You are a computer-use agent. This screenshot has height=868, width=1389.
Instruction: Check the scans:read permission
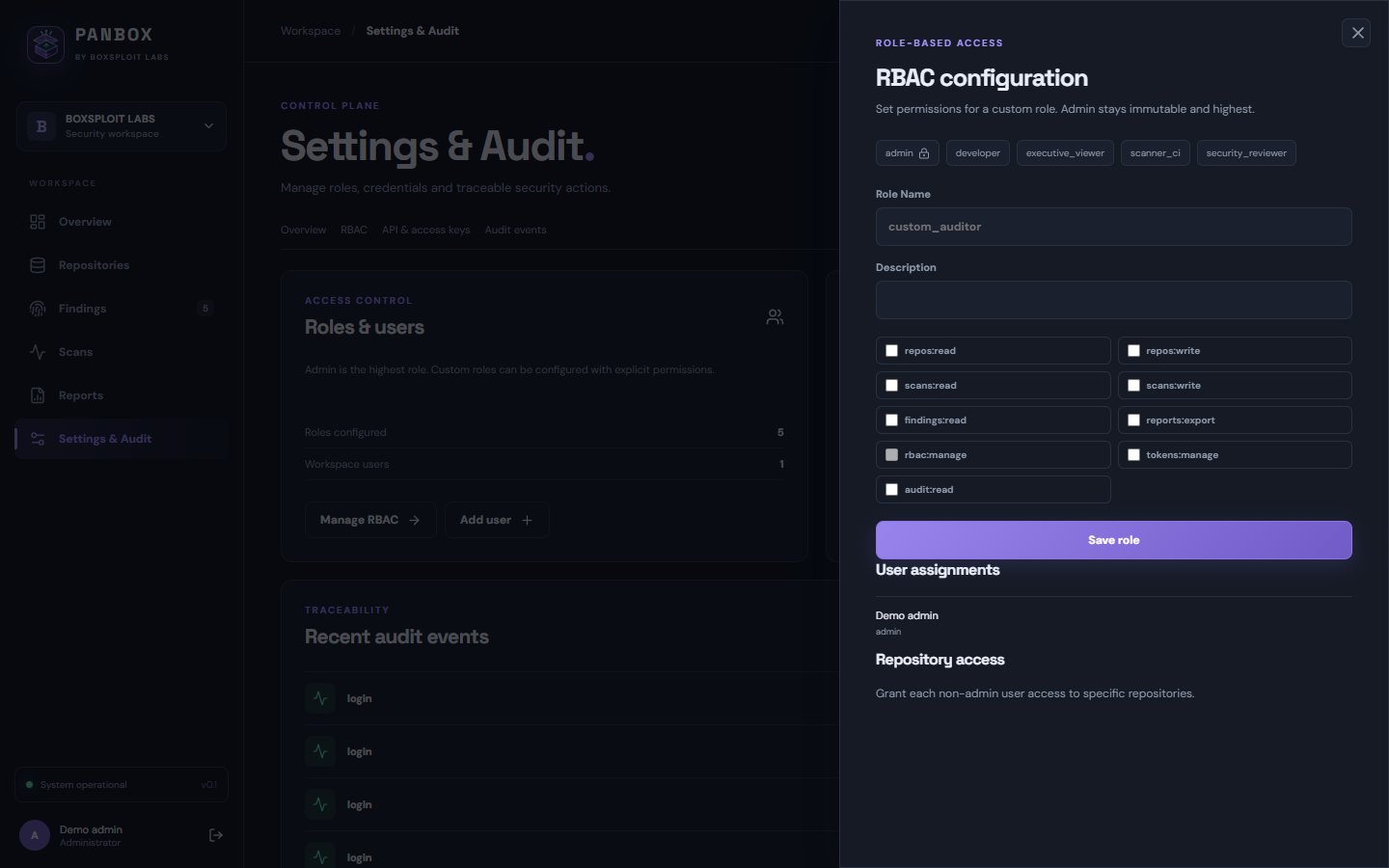pos(891,386)
